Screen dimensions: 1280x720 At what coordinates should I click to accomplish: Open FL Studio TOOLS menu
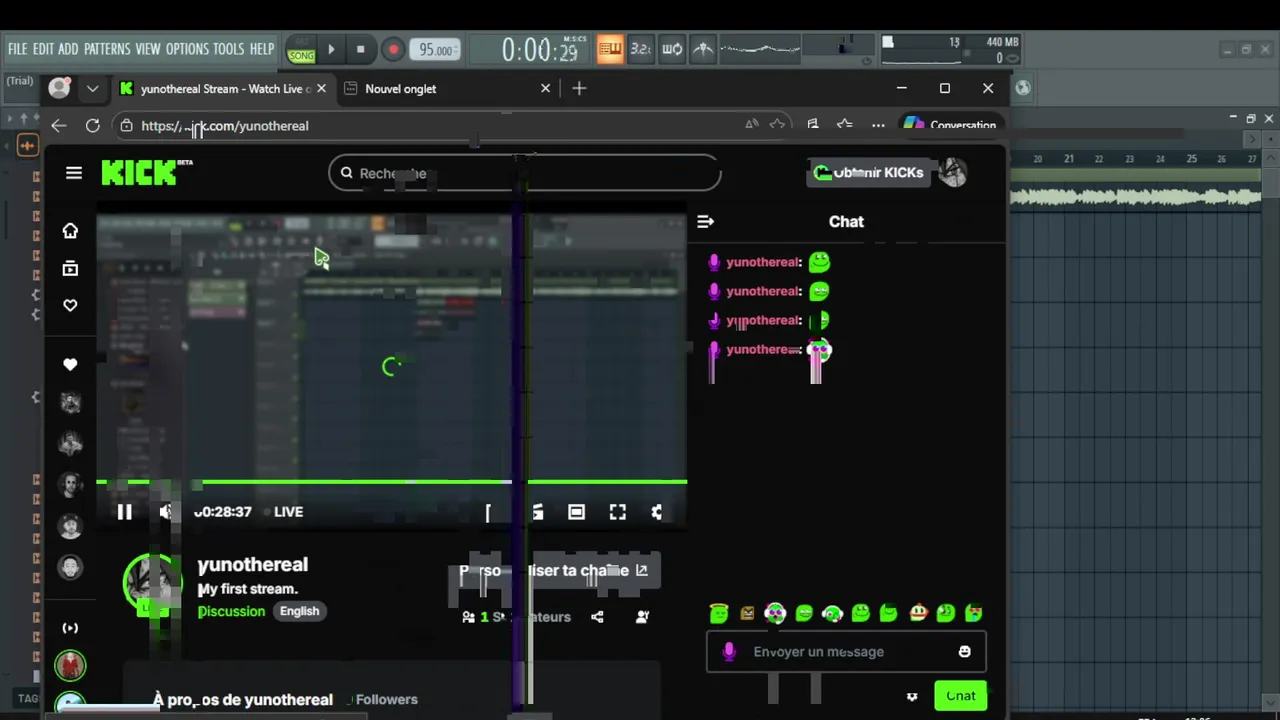(229, 49)
